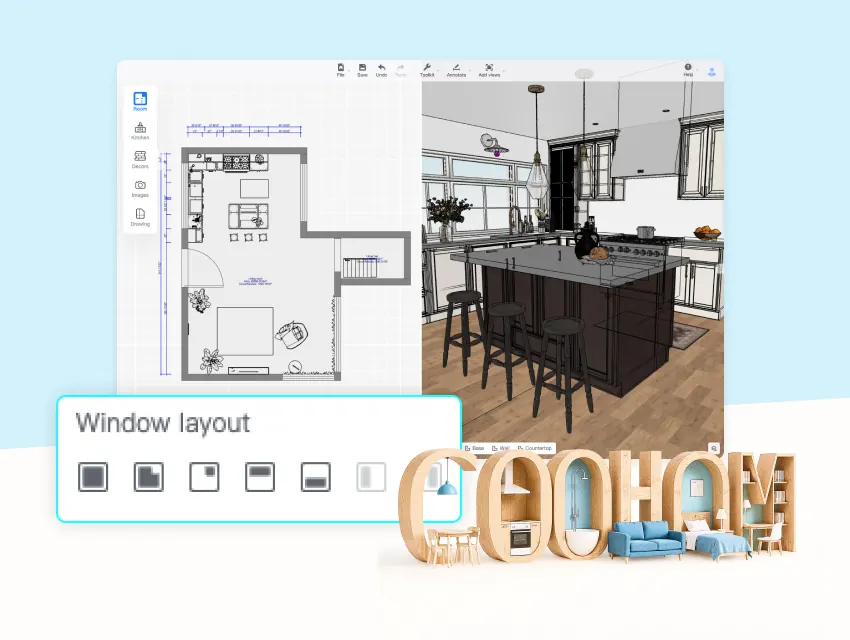
Task: Click the user profile avatar
Action: (712, 71)
